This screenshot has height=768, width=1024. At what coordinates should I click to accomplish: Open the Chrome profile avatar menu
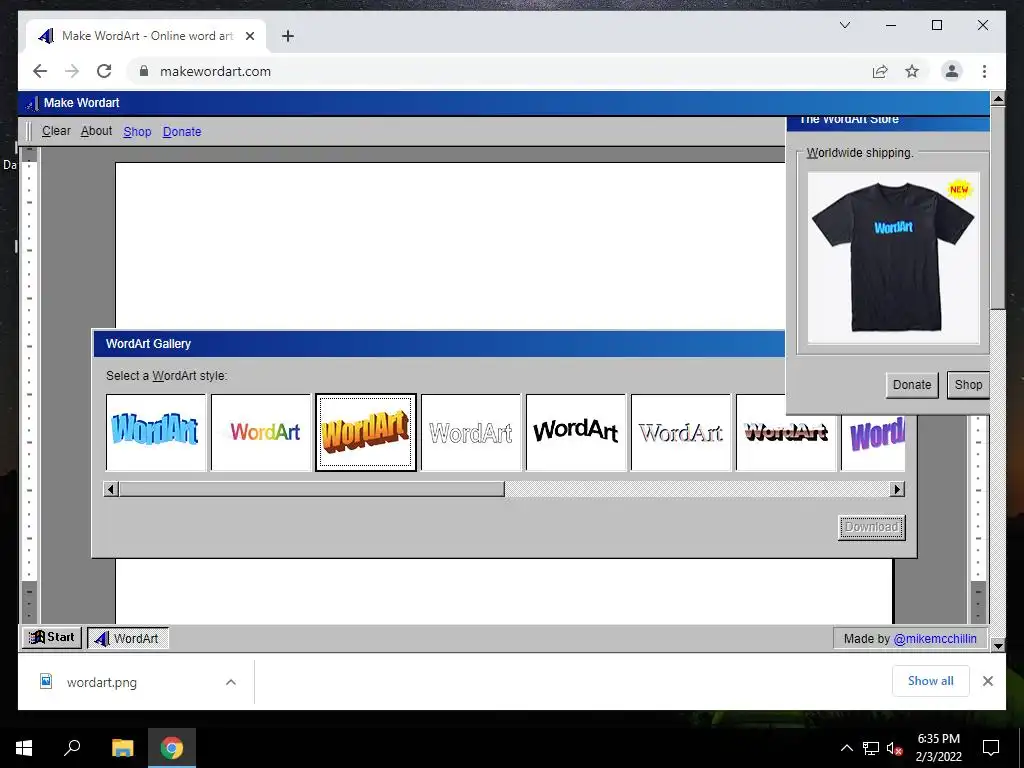952,71
